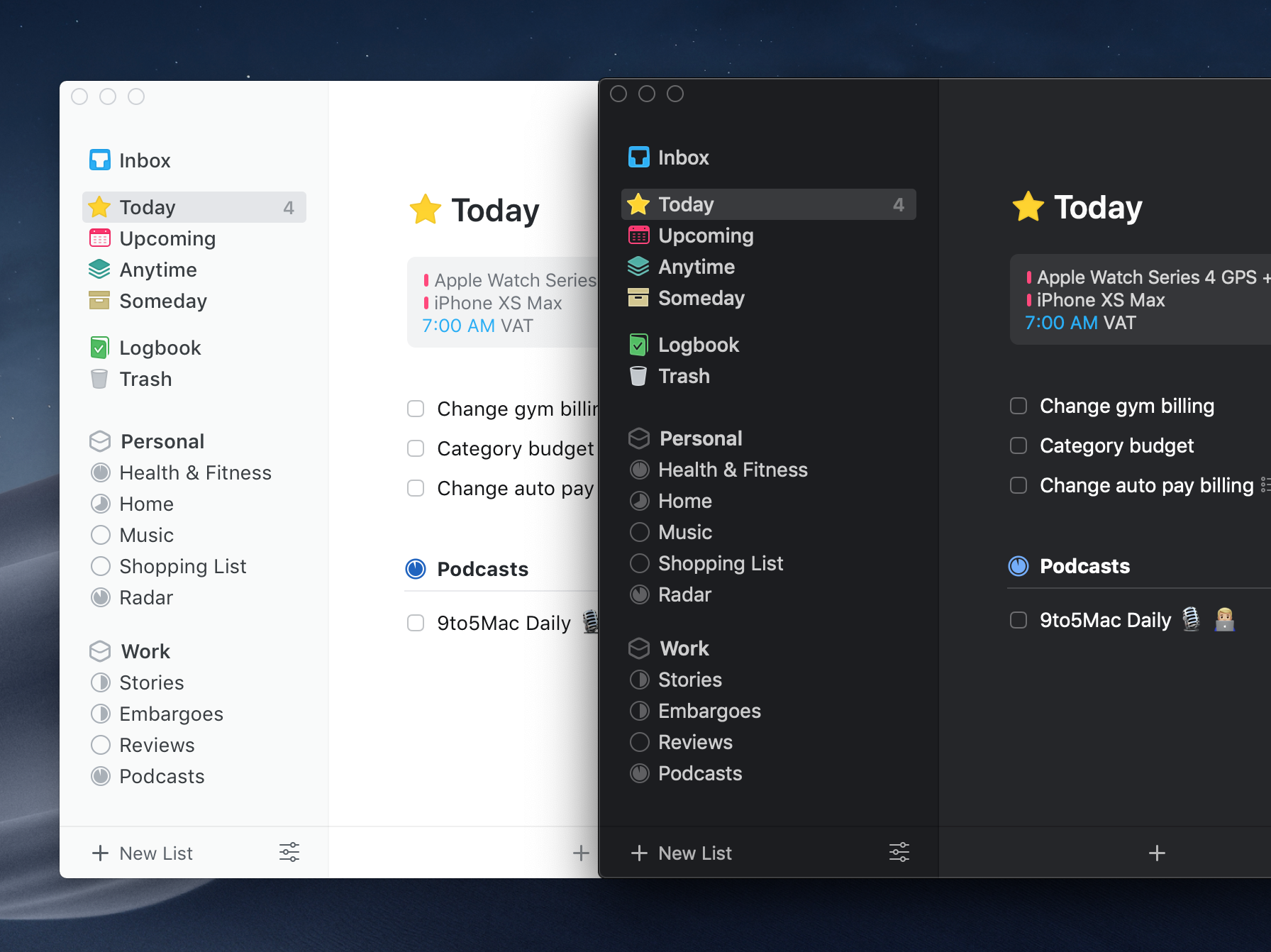Open the Trash icon in dark sidebar
Image resolution: width=1271 pixels, height=952 pixels.
click(x=638, y=376)
